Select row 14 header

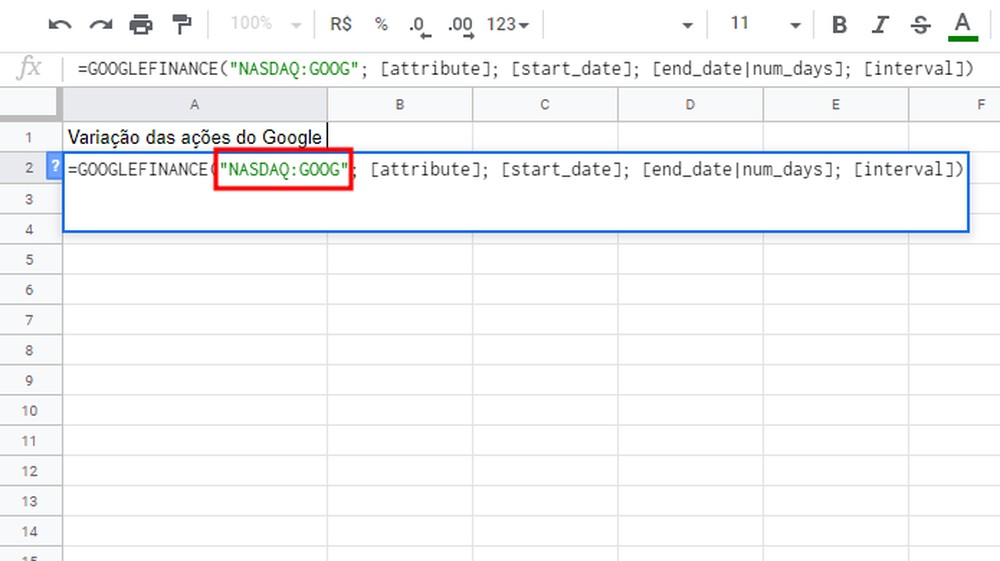[29, 532]
